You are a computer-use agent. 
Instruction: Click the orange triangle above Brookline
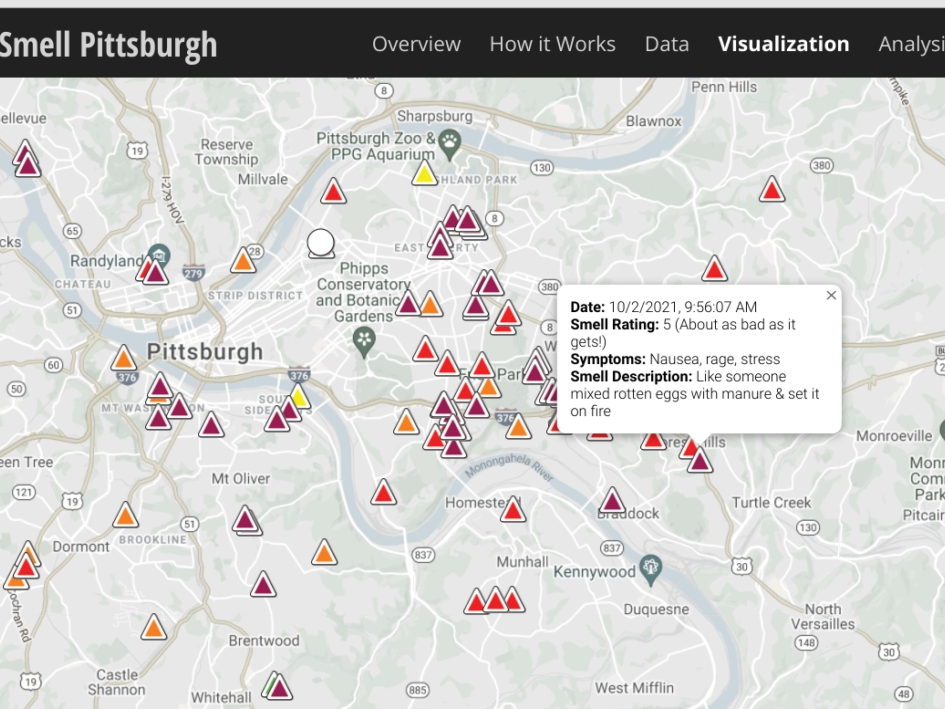click(125, 514)
